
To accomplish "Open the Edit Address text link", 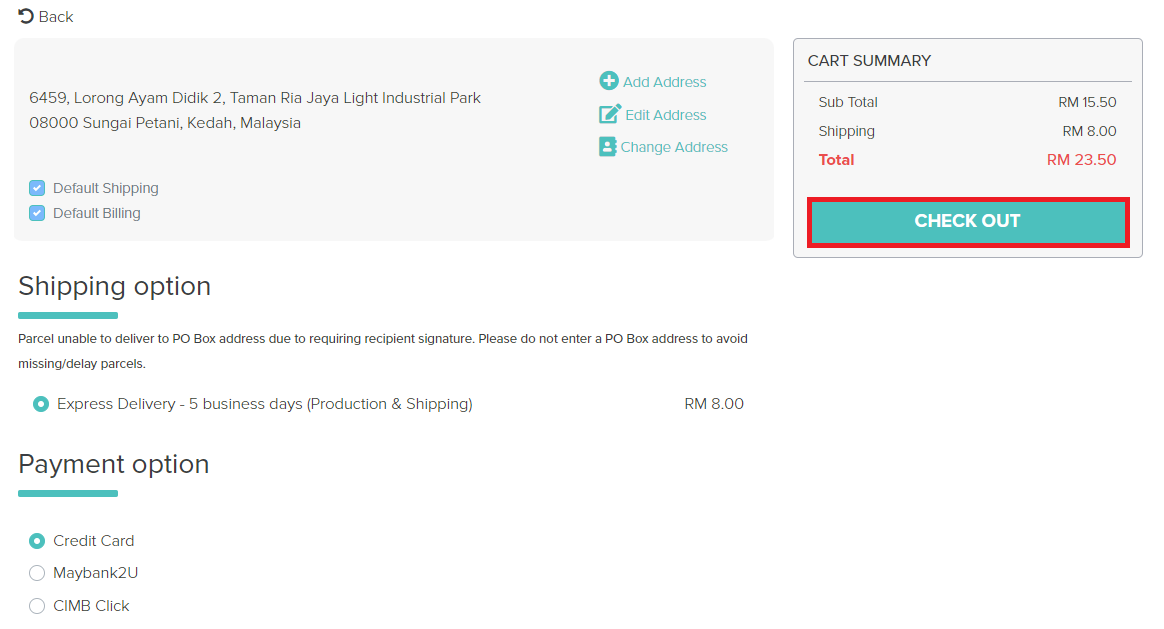I will pyautogui.click(x=665, y=115).
